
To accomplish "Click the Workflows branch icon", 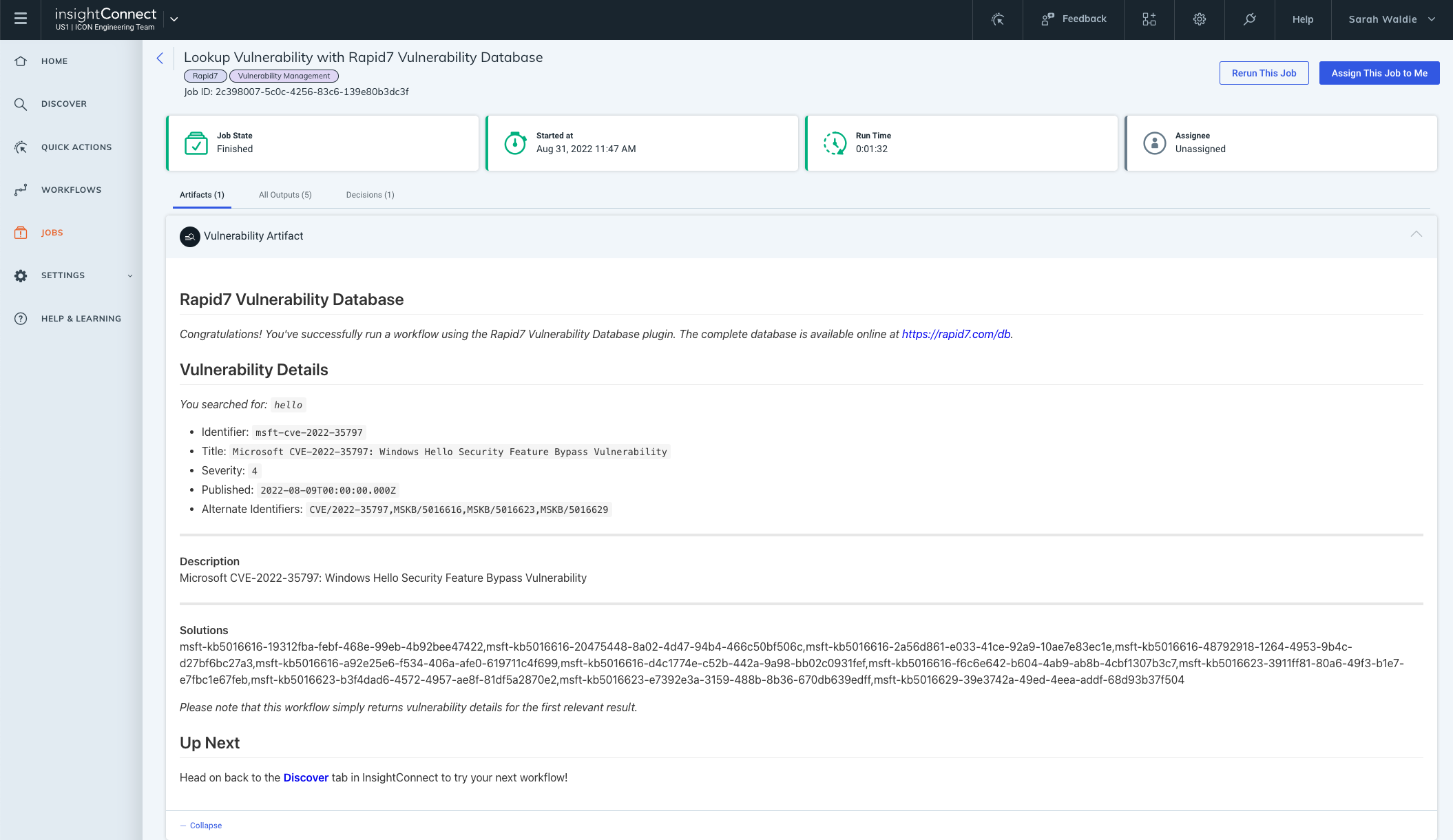I will coord(21,190).
